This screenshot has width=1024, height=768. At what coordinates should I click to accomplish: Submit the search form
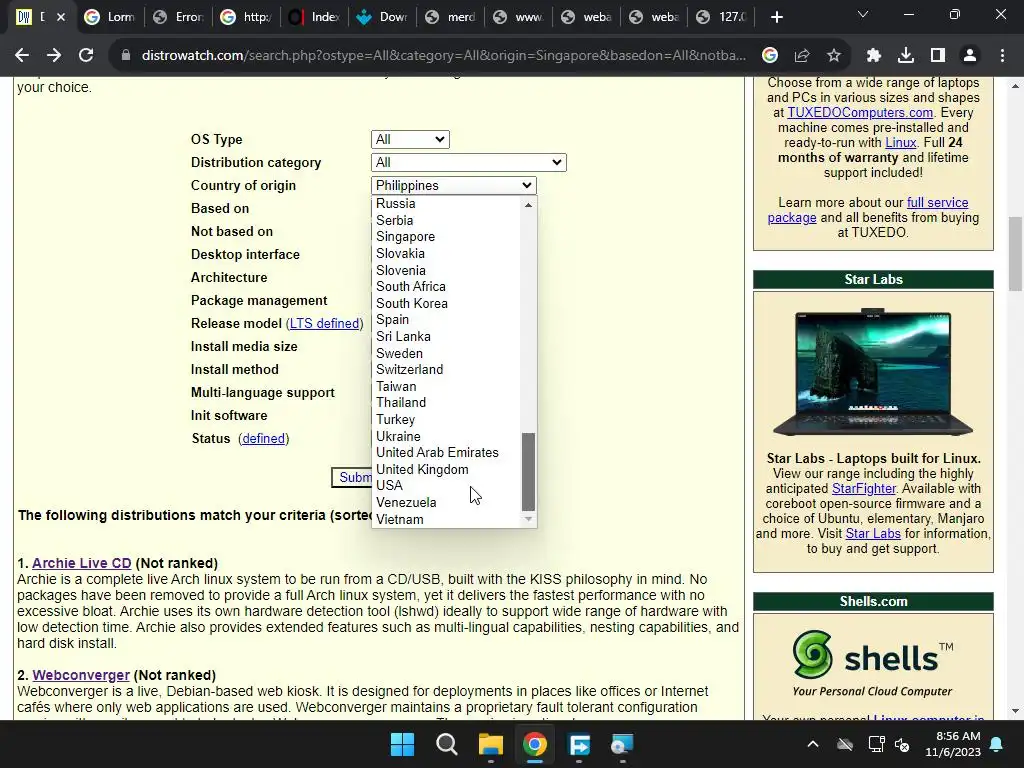[x=353, y=477]
